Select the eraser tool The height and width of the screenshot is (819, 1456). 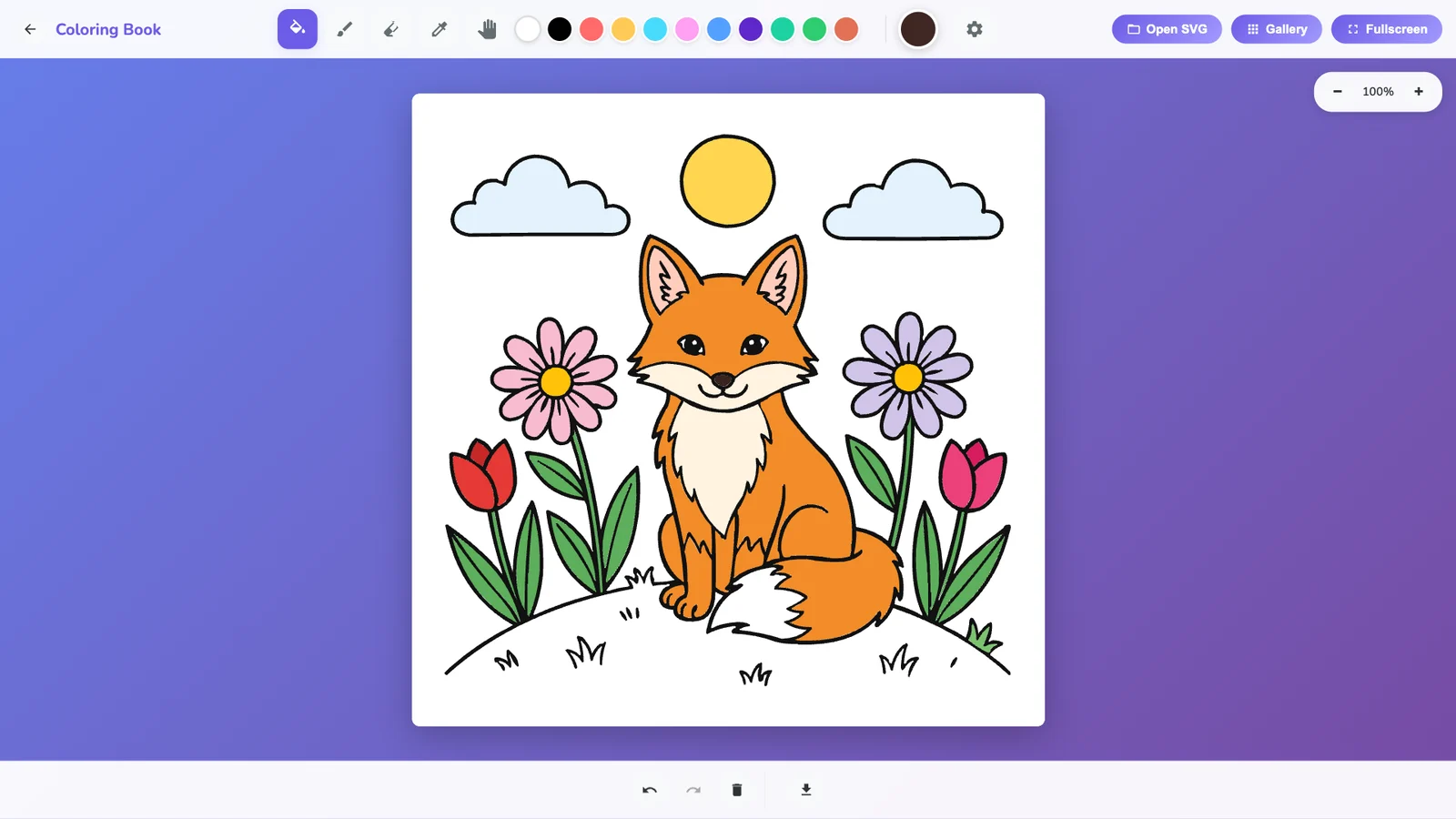[392, 29]
